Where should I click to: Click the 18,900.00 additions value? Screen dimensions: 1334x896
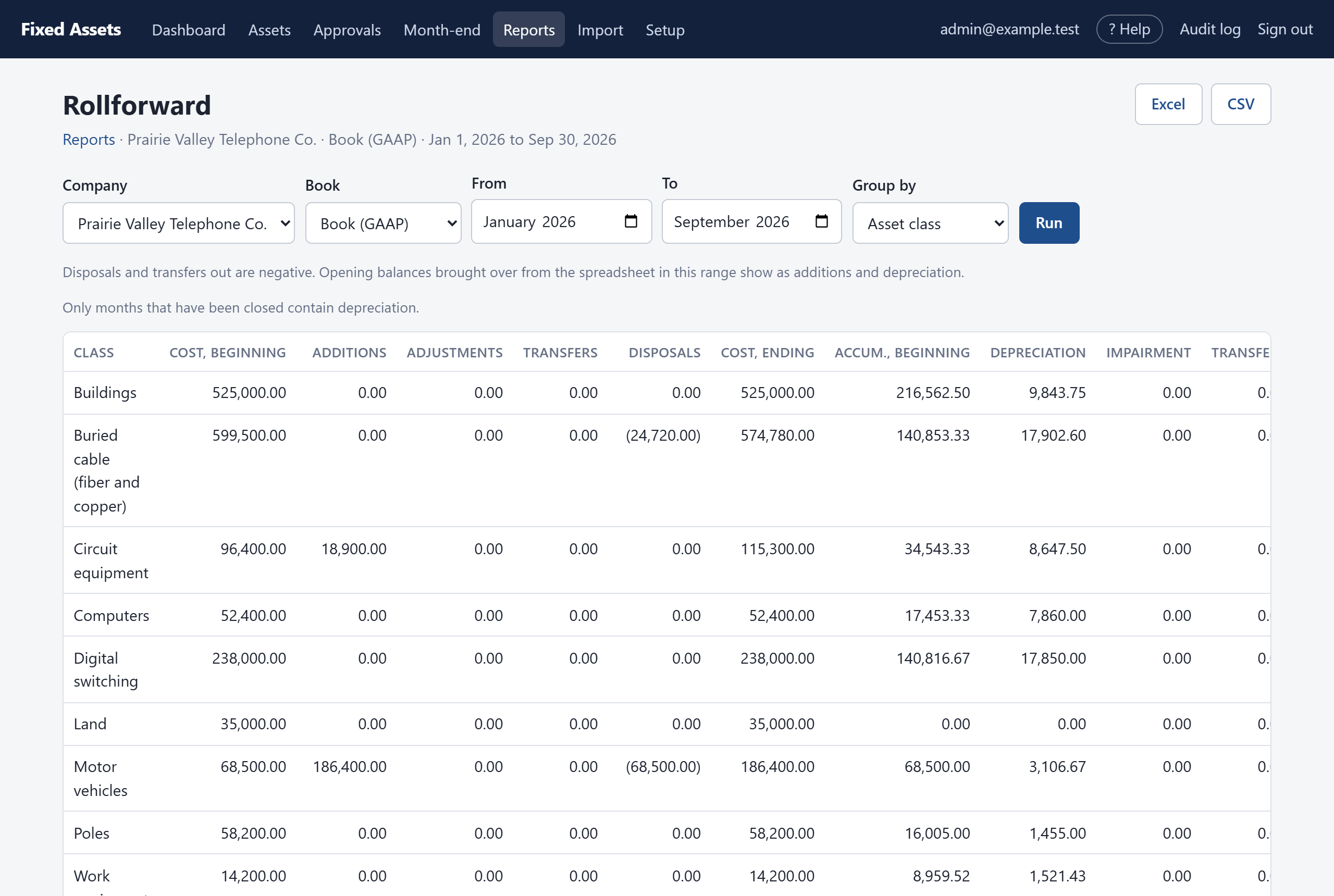(x=354, y=549)
